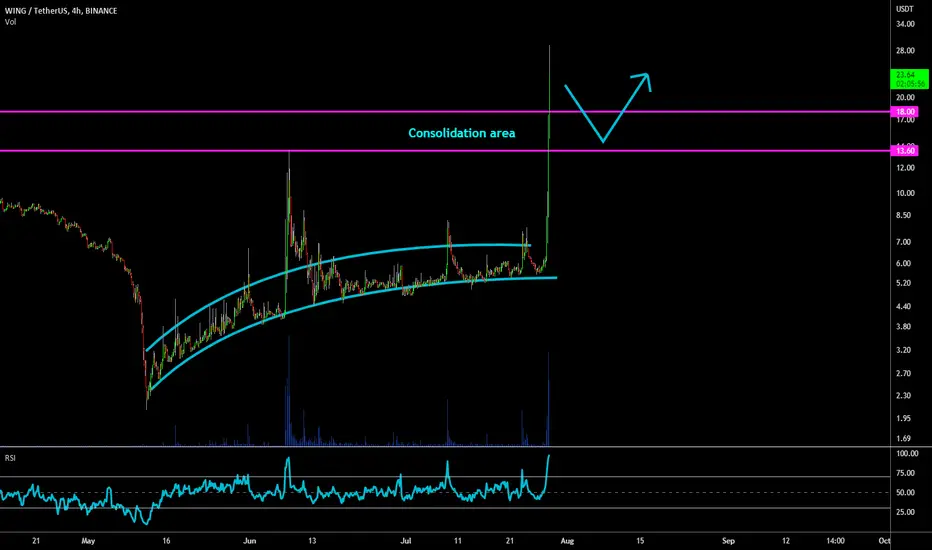The height and width of the screenshot is (550, 932).
Task: Click the Aug label on time axis
Action: click(x=567, y=541)
